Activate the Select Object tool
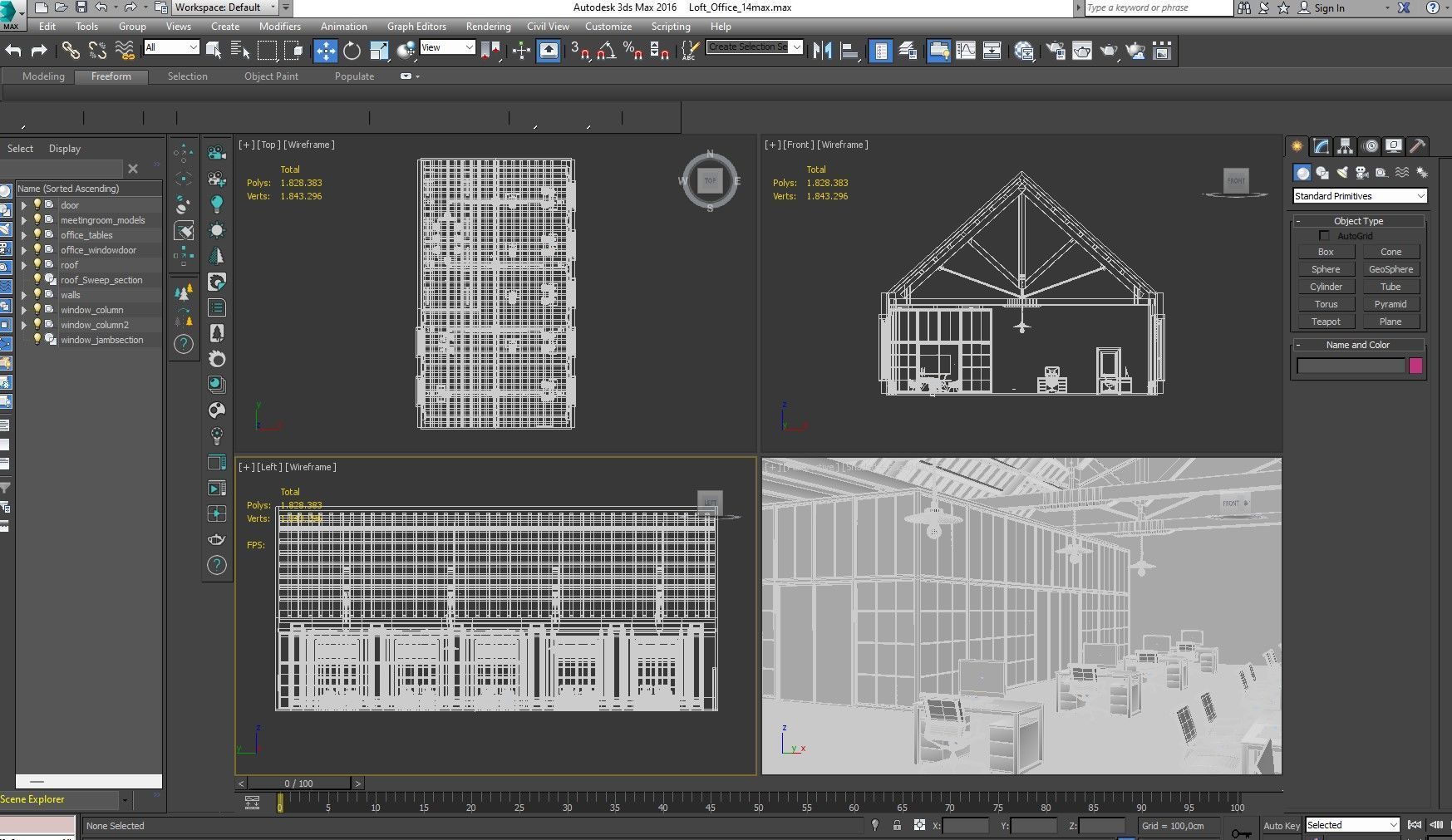The image size is (1452, 840). click(214, 51)
